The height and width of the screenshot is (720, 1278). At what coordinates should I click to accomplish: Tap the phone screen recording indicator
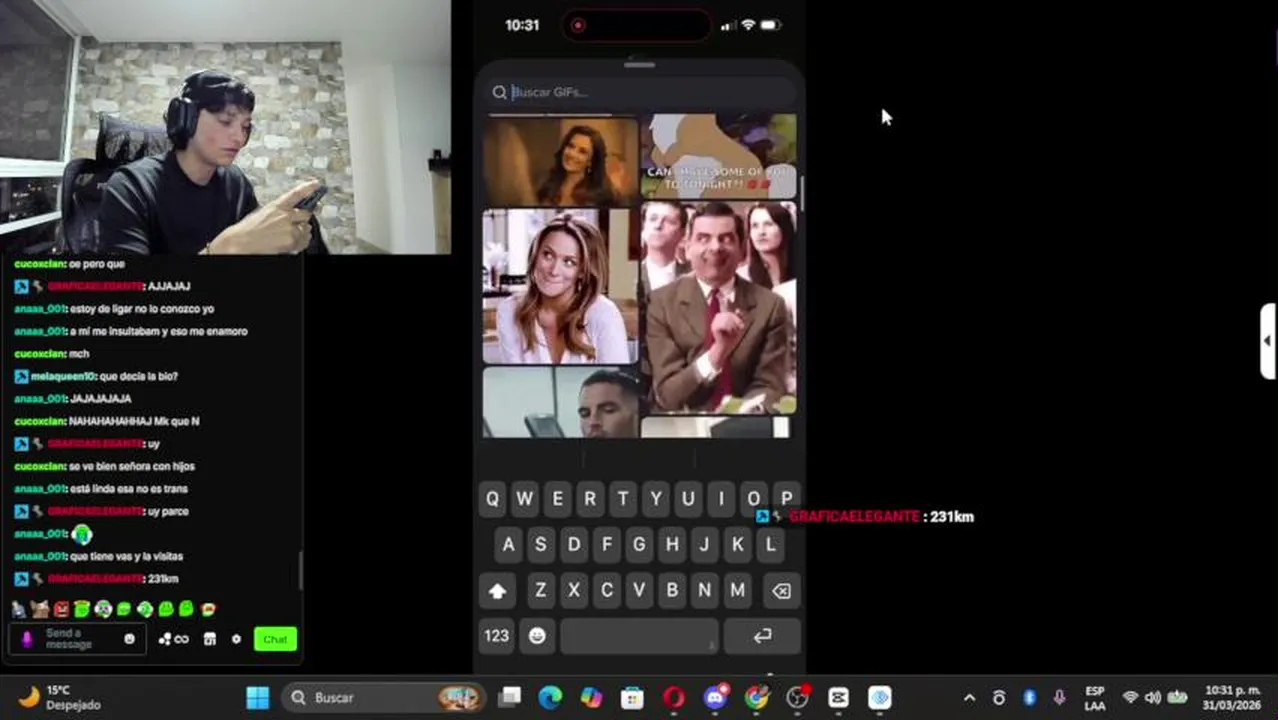[578, 25]
